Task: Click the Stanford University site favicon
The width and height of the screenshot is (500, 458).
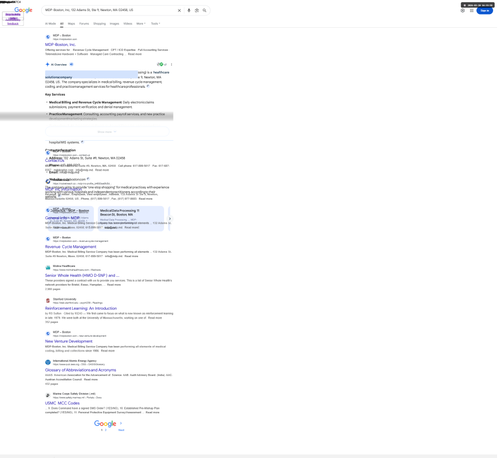Action: click(48, 301)
